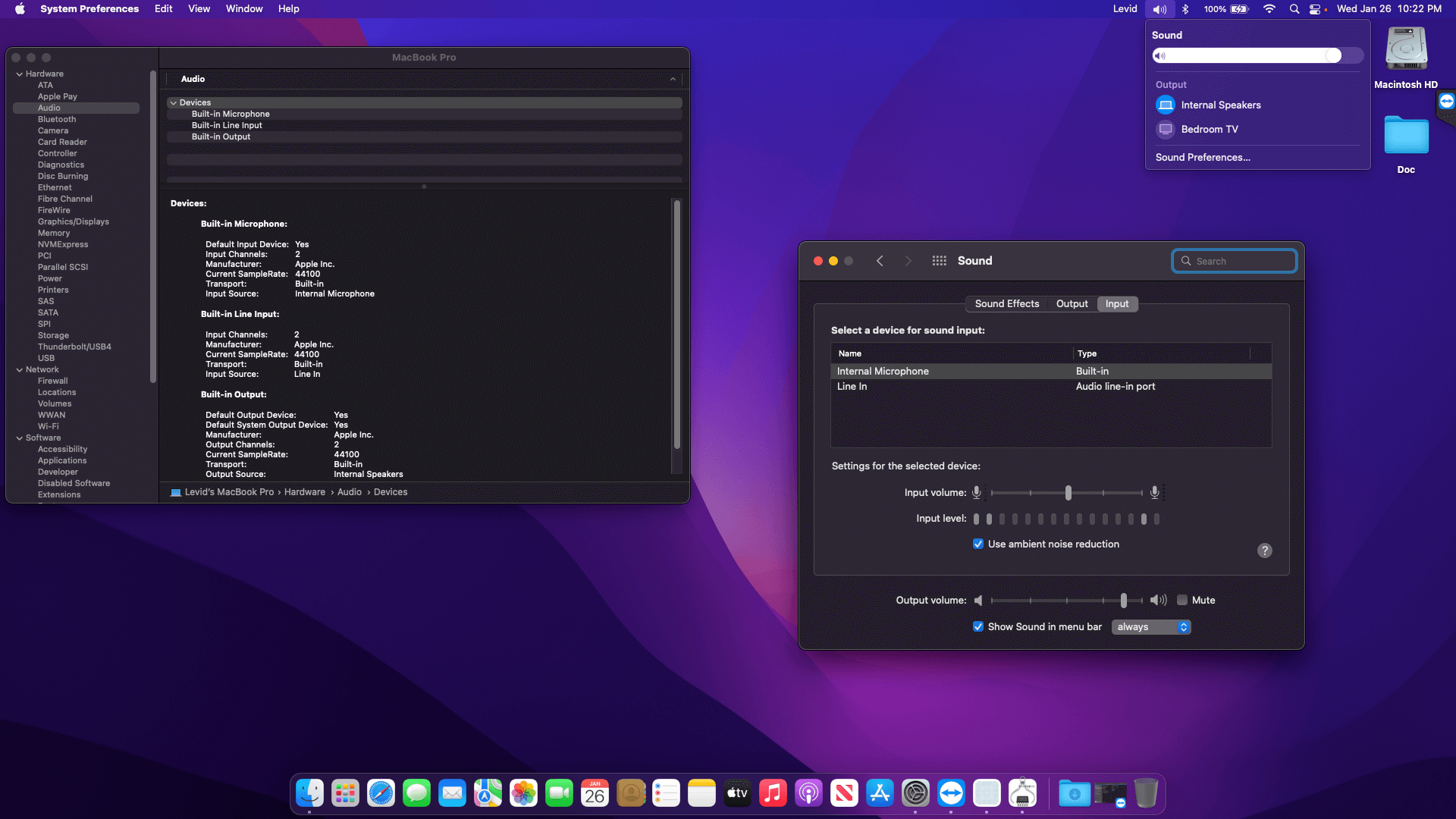This screenshot has width=1456, height=819.
Task: Collapse the Software section in sidebar
Action: tap(19, 438)
